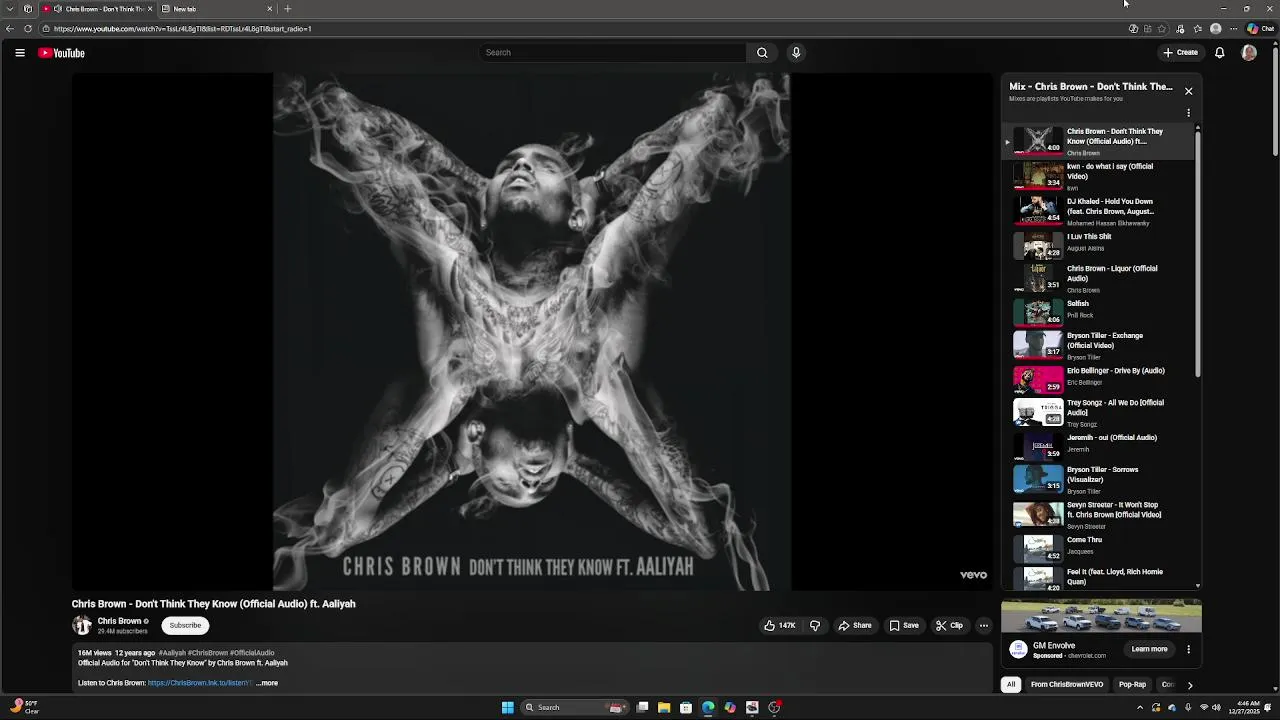Play Bryson Tiller - Sorrows (Visualizer)
The width and height of the screenshot is (1280, 720).
[1098, 480]
